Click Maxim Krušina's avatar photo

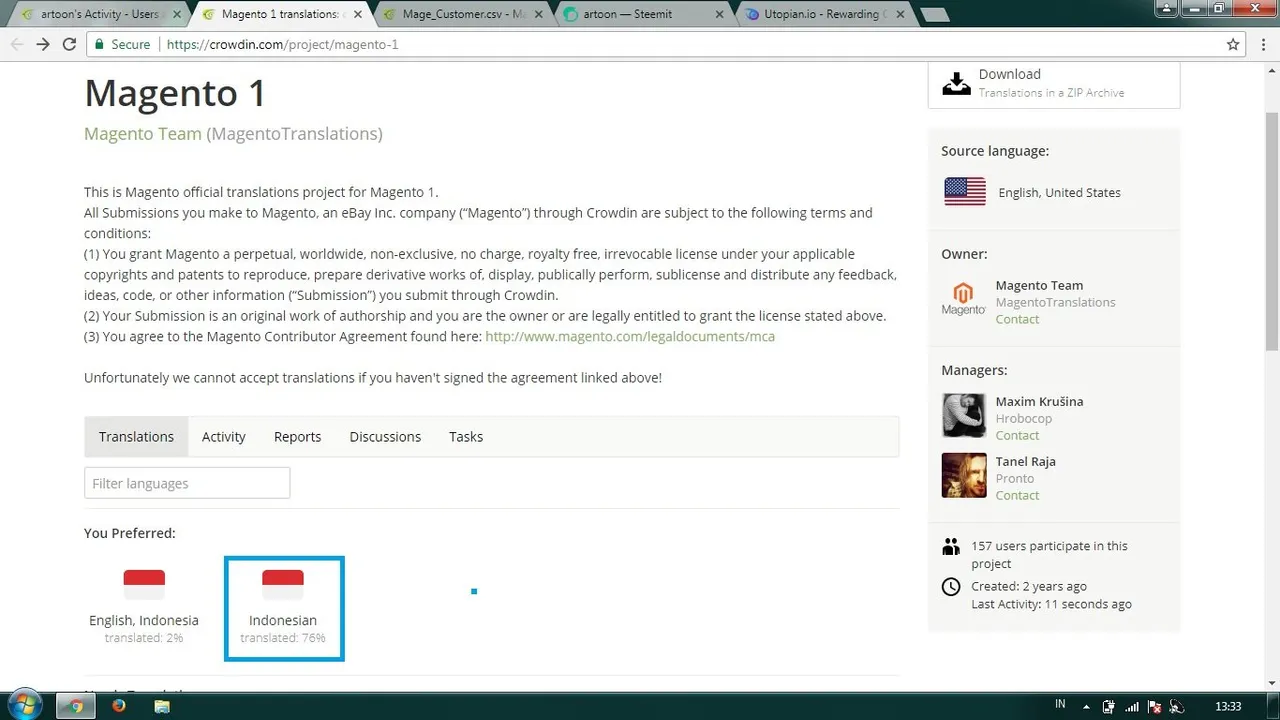964,415
